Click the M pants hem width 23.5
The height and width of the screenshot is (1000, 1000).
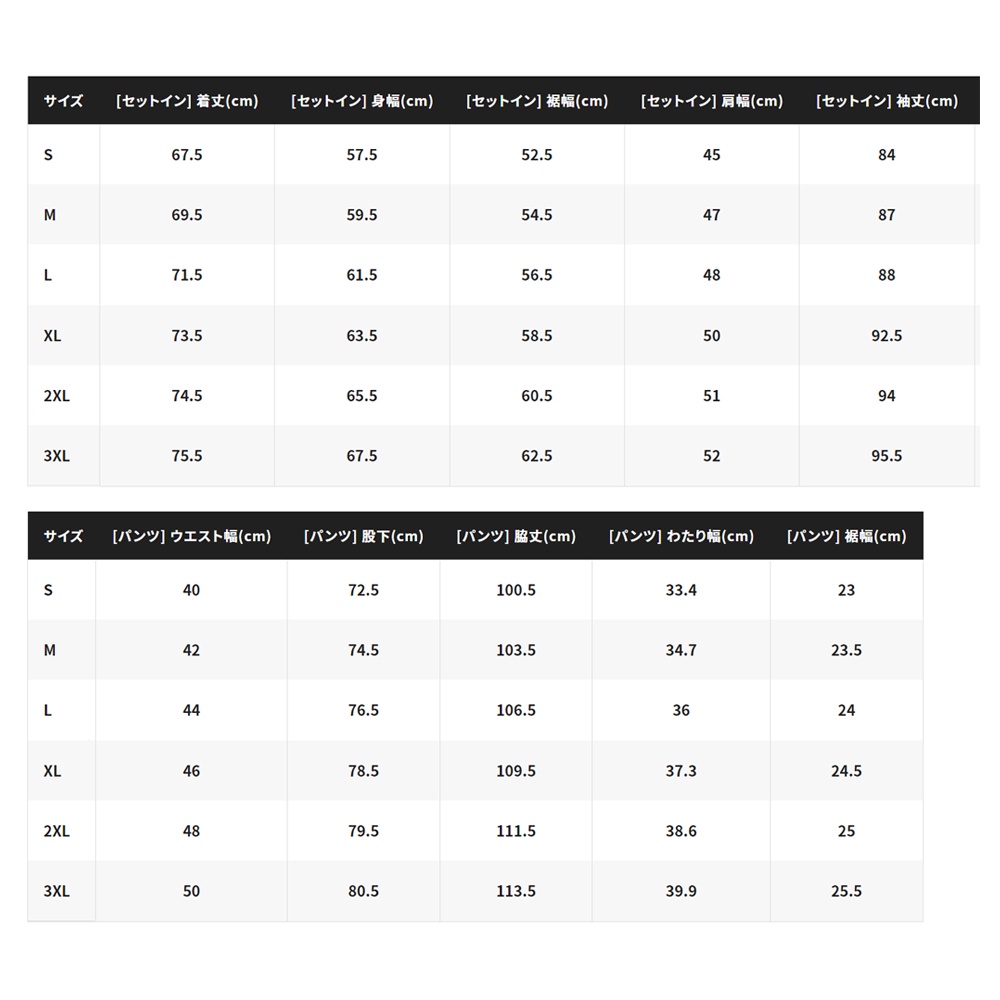[846, 650]
